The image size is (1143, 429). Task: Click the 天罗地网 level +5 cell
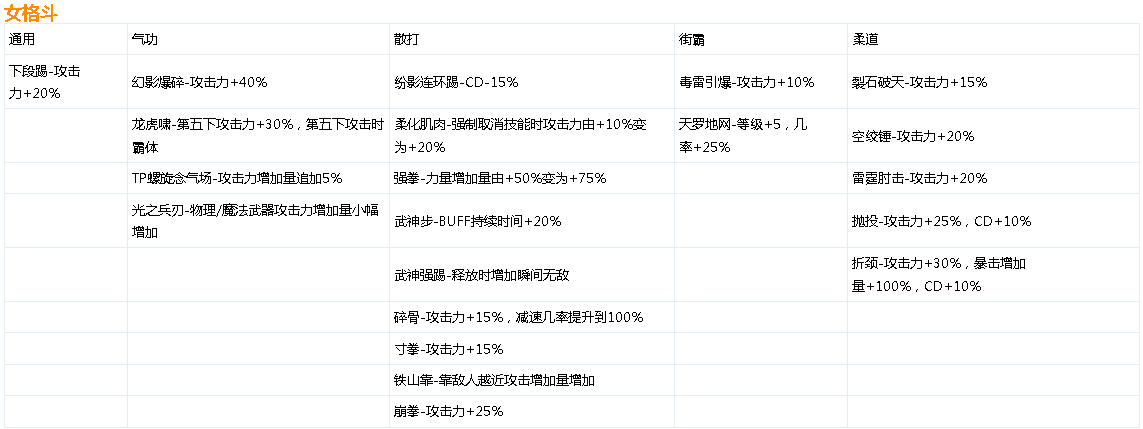[760, 136]
